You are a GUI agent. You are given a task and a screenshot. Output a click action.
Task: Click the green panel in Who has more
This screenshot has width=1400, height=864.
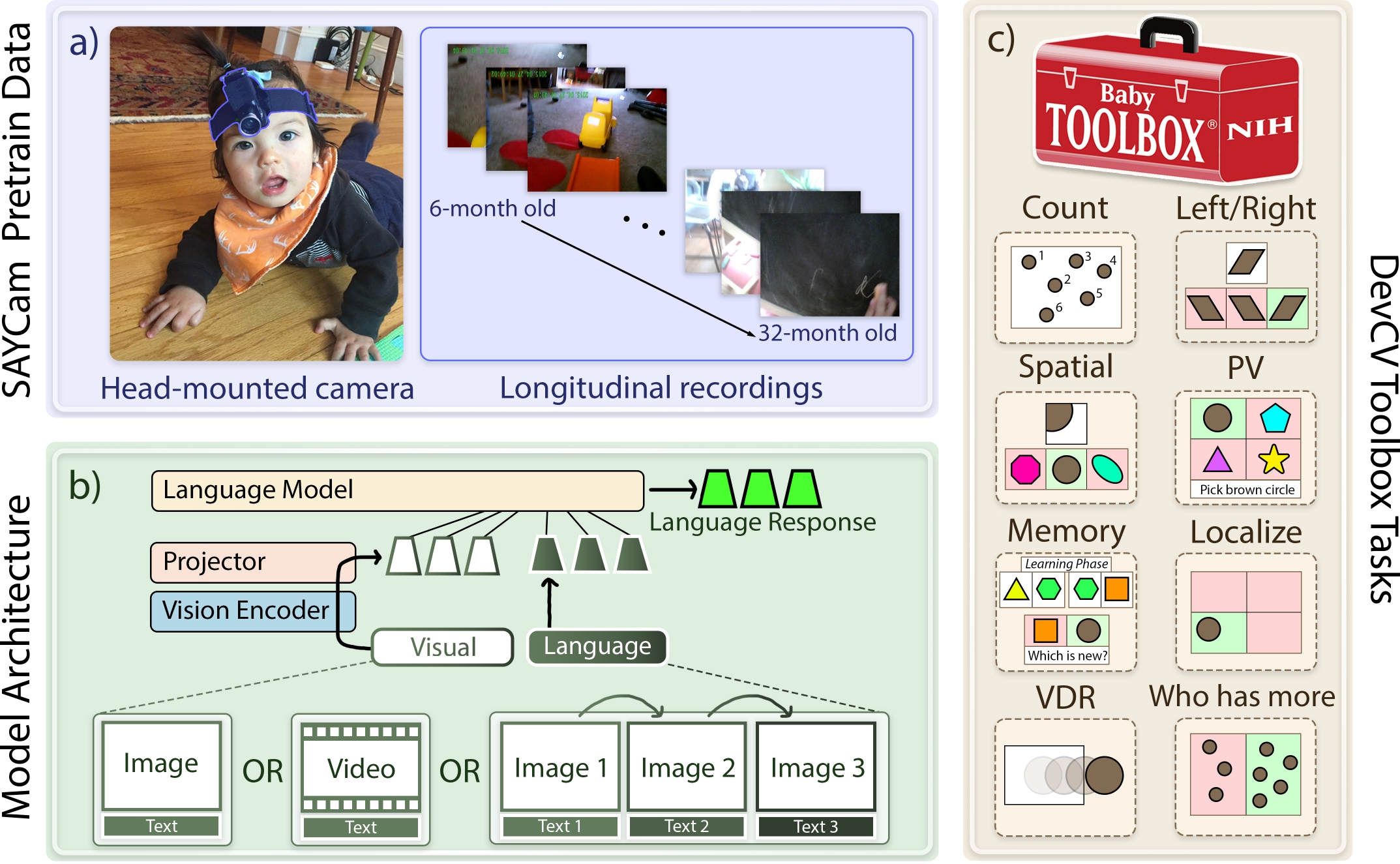(x=1273, y=774)
